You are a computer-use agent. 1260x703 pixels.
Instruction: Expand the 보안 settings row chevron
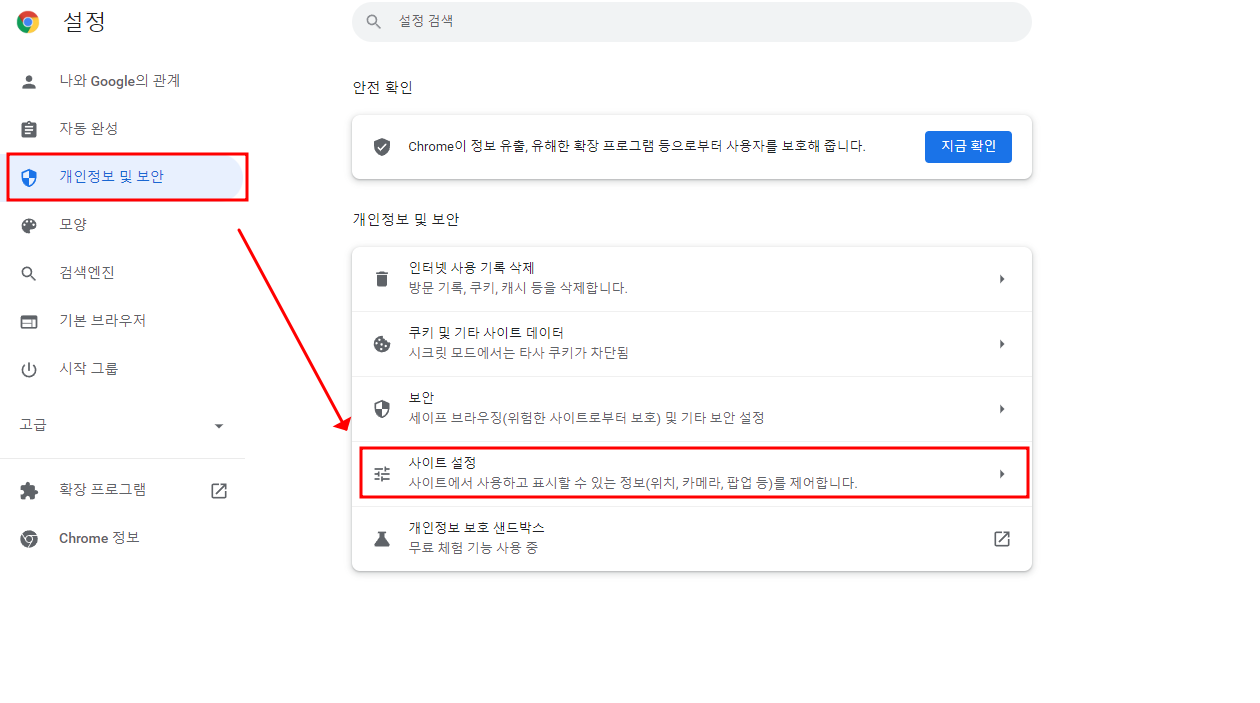tap(1002, 408)
